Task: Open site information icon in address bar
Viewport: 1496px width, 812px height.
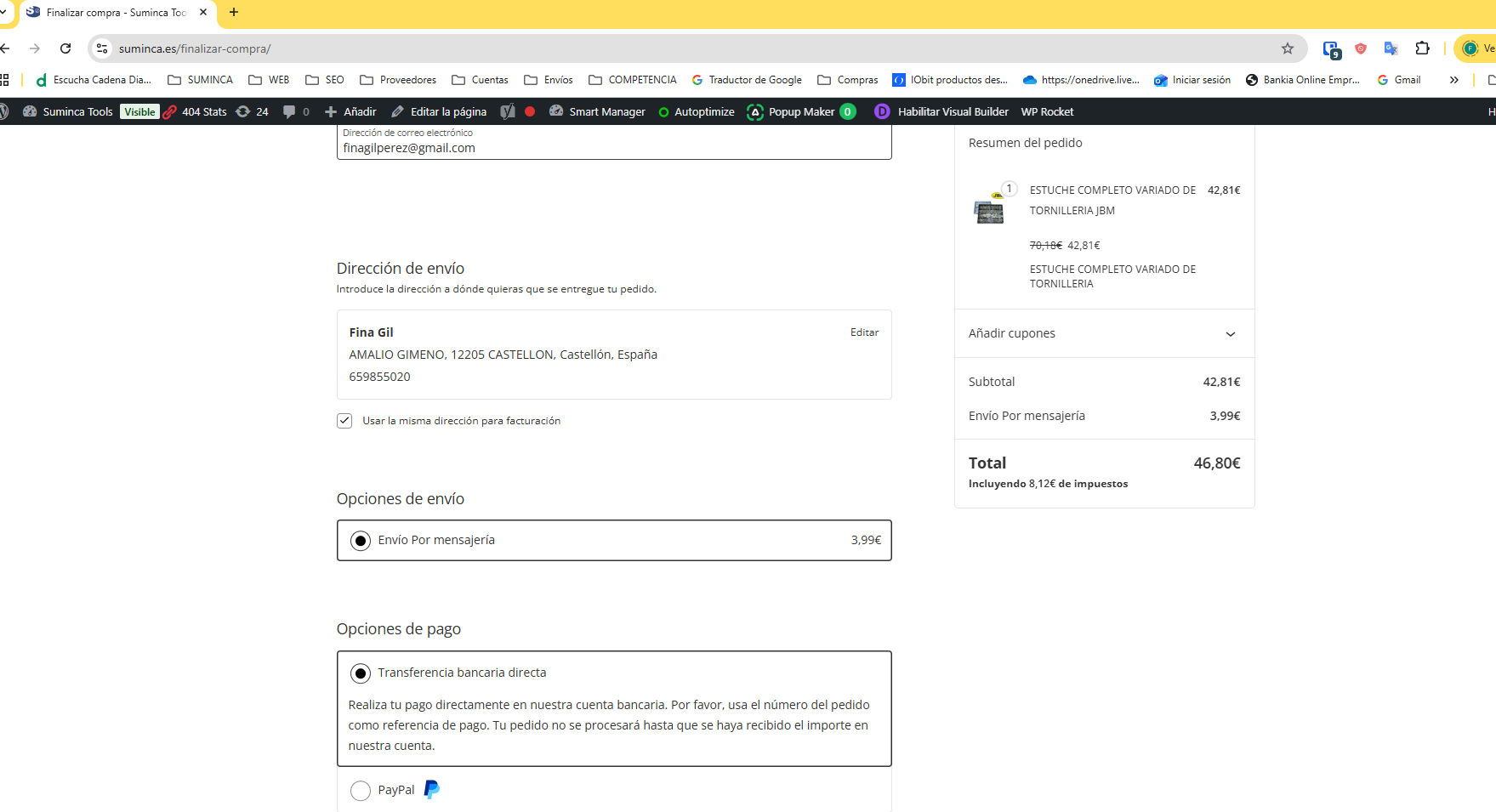Action: (102, 48)
